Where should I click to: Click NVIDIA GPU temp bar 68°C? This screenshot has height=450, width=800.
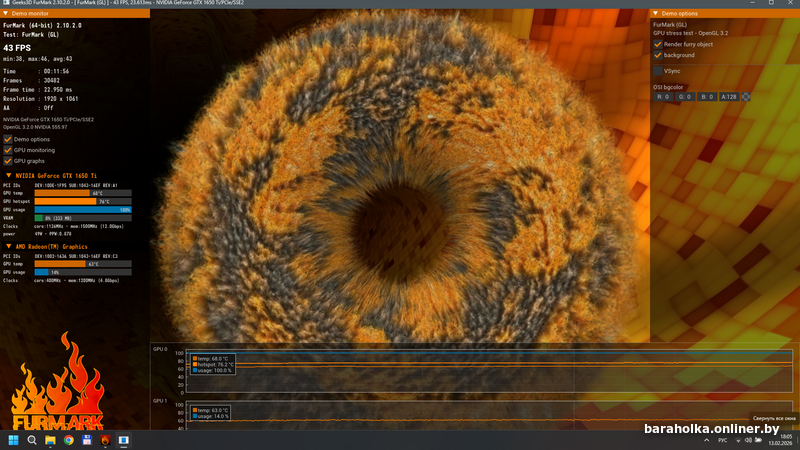(x=83, y=193)
